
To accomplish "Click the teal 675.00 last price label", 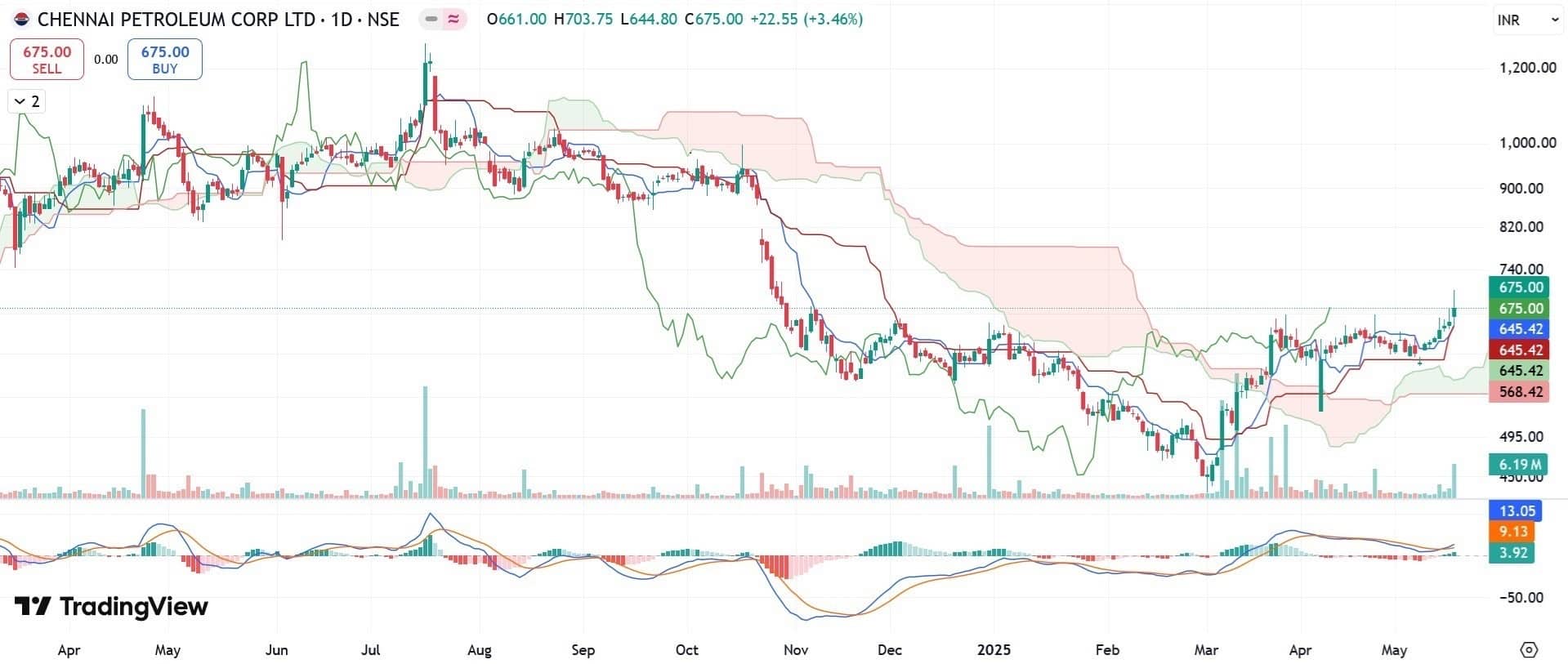I will 1520,287.
